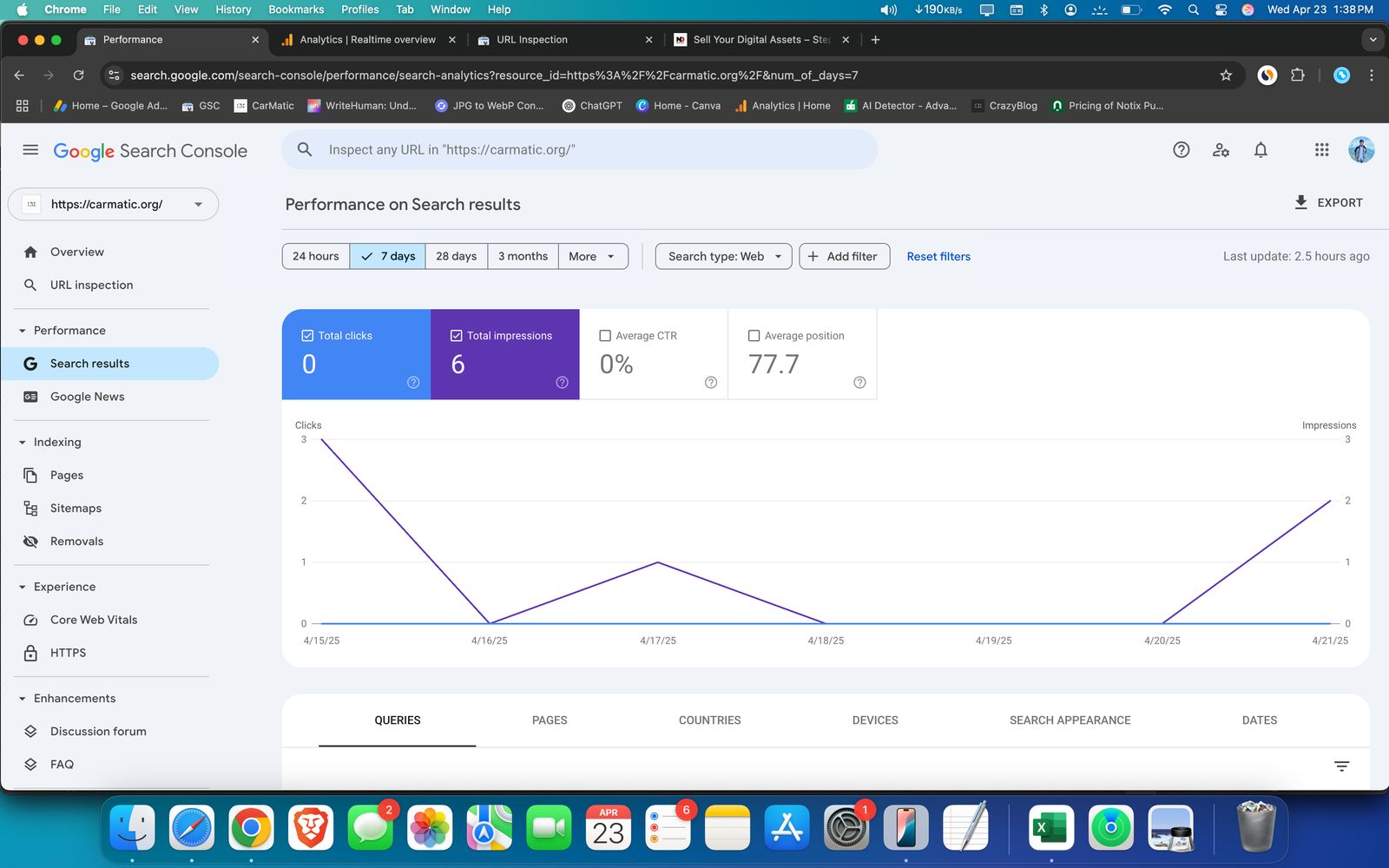The width and height of the screenshot is (1389, 868).
Task: Select the 28 days date range
Action: [x=457, y=256]
